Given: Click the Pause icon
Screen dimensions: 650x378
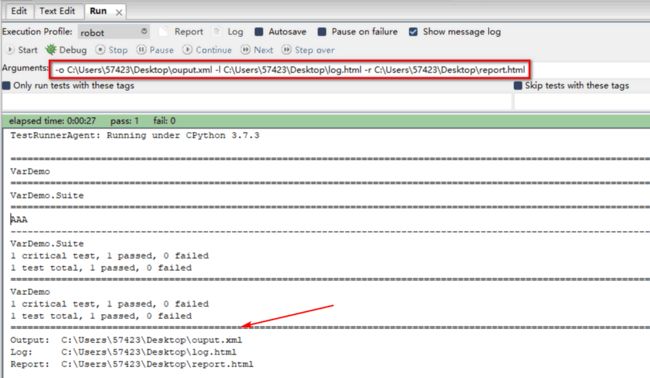Looking at the screenshot, I should [x=141, y=50].
